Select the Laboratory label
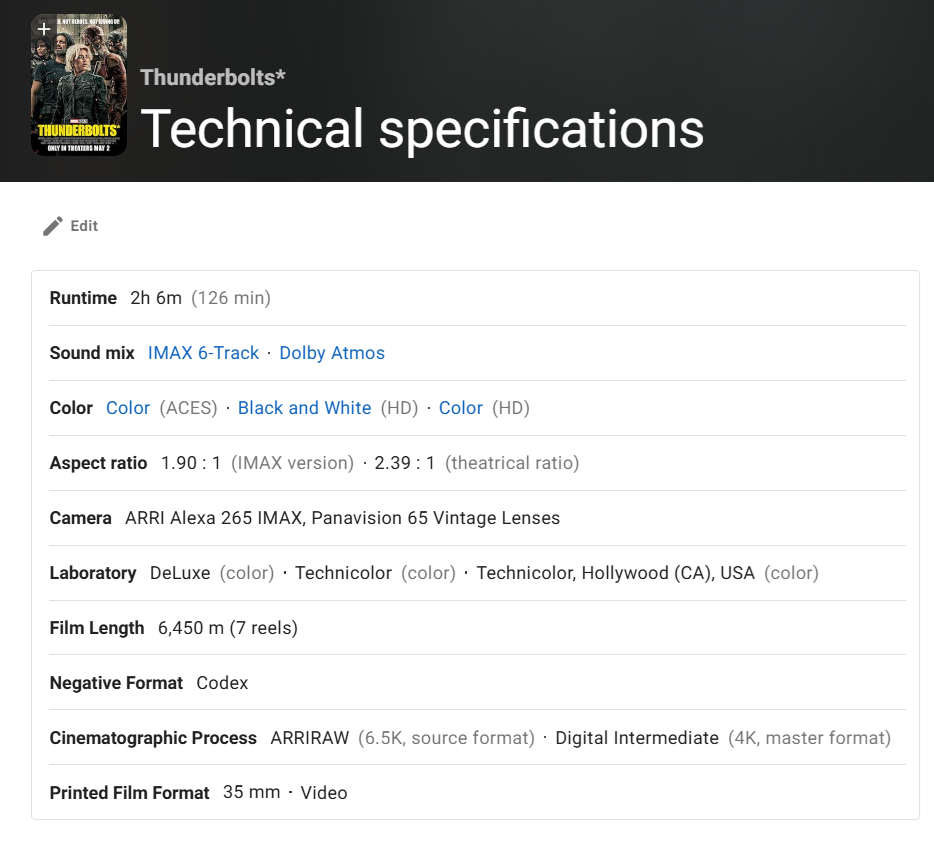Screen dimensions: 934x841 coord(93,573)
